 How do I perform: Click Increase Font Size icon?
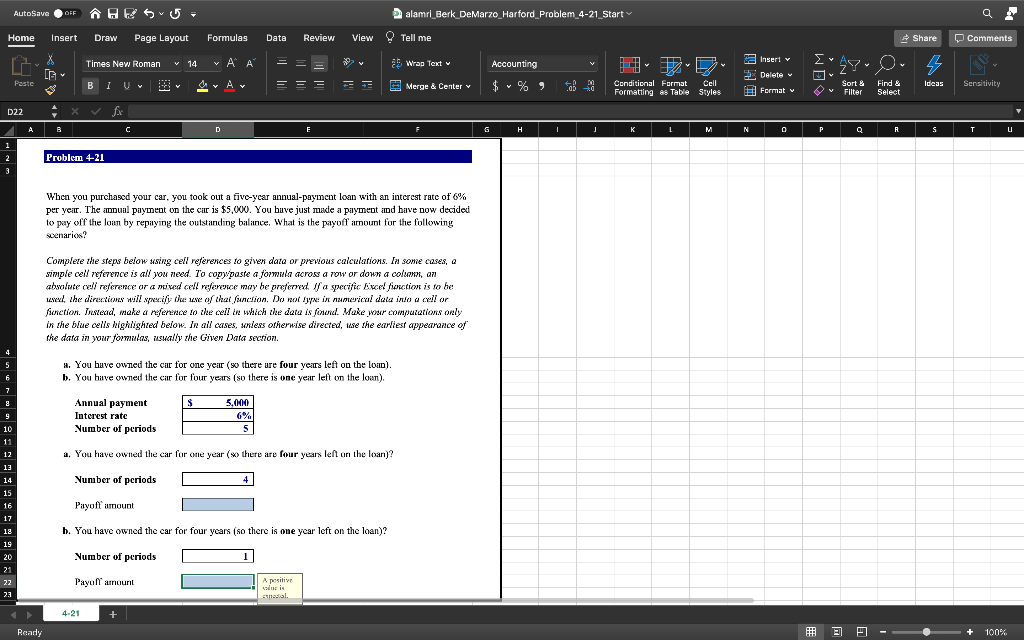tap(231, 63)
